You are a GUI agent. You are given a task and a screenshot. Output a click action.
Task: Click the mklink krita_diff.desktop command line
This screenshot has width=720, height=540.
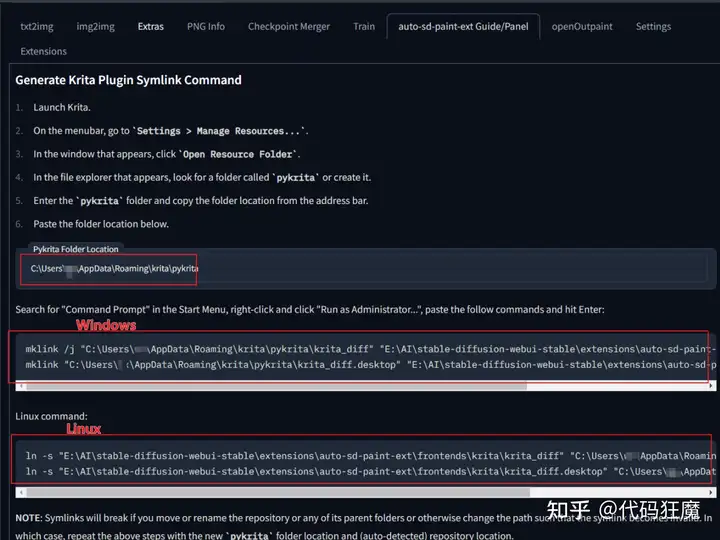click(371, 365)
